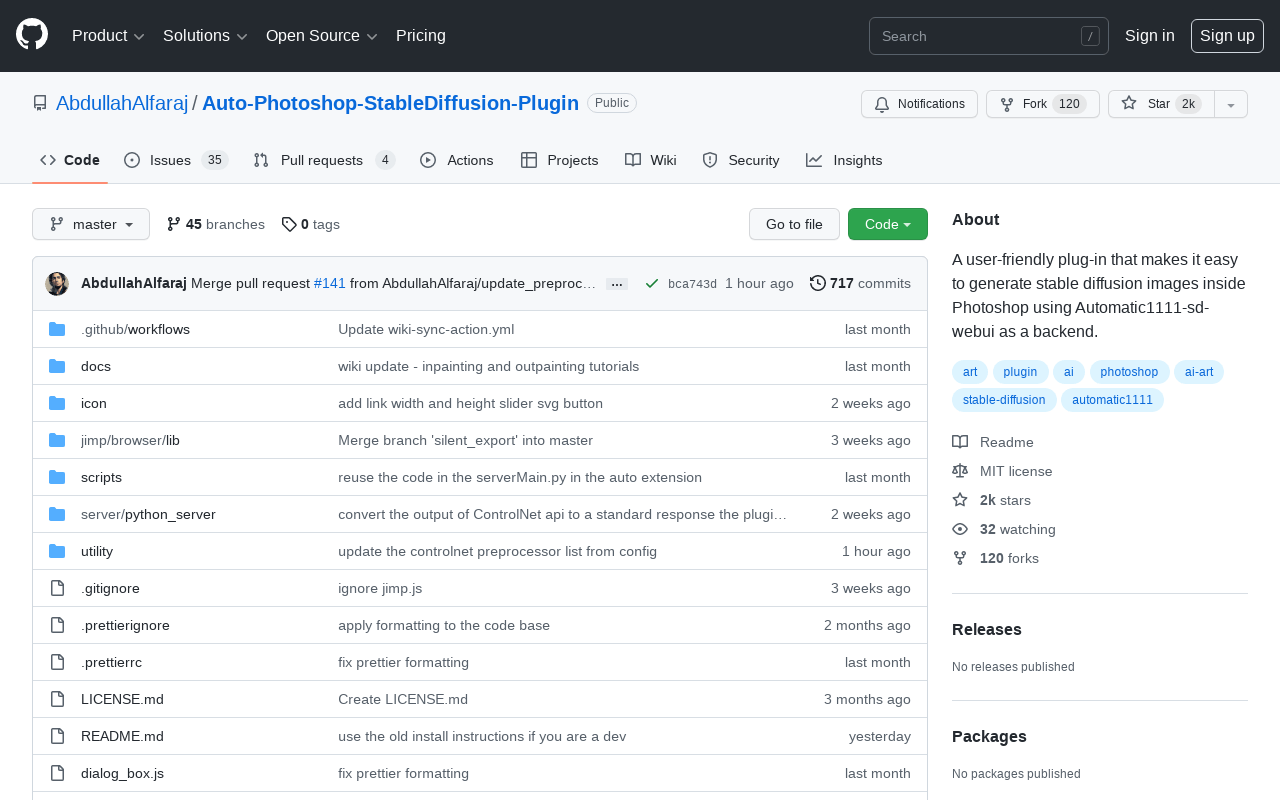Click the green commit status checkmark
The height and width of the screenshot is (800, 1280).
(x=652, y=284)
